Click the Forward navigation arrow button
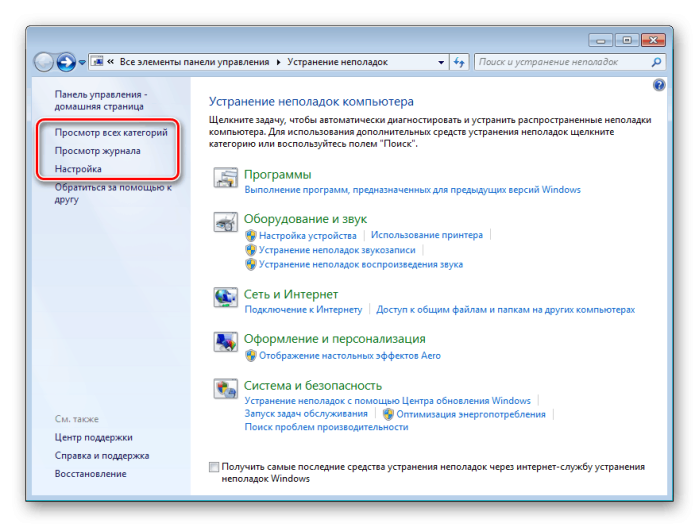699x527 pixels. coord(66,62)
